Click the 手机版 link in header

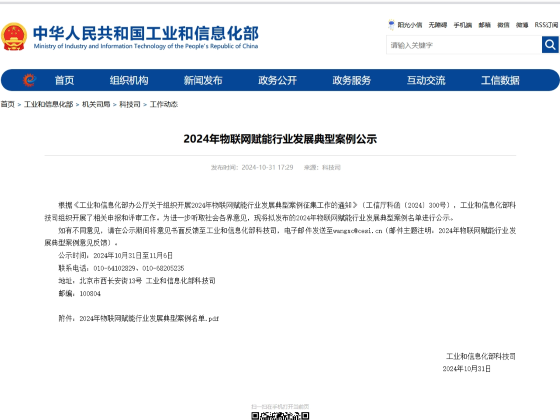463,25
